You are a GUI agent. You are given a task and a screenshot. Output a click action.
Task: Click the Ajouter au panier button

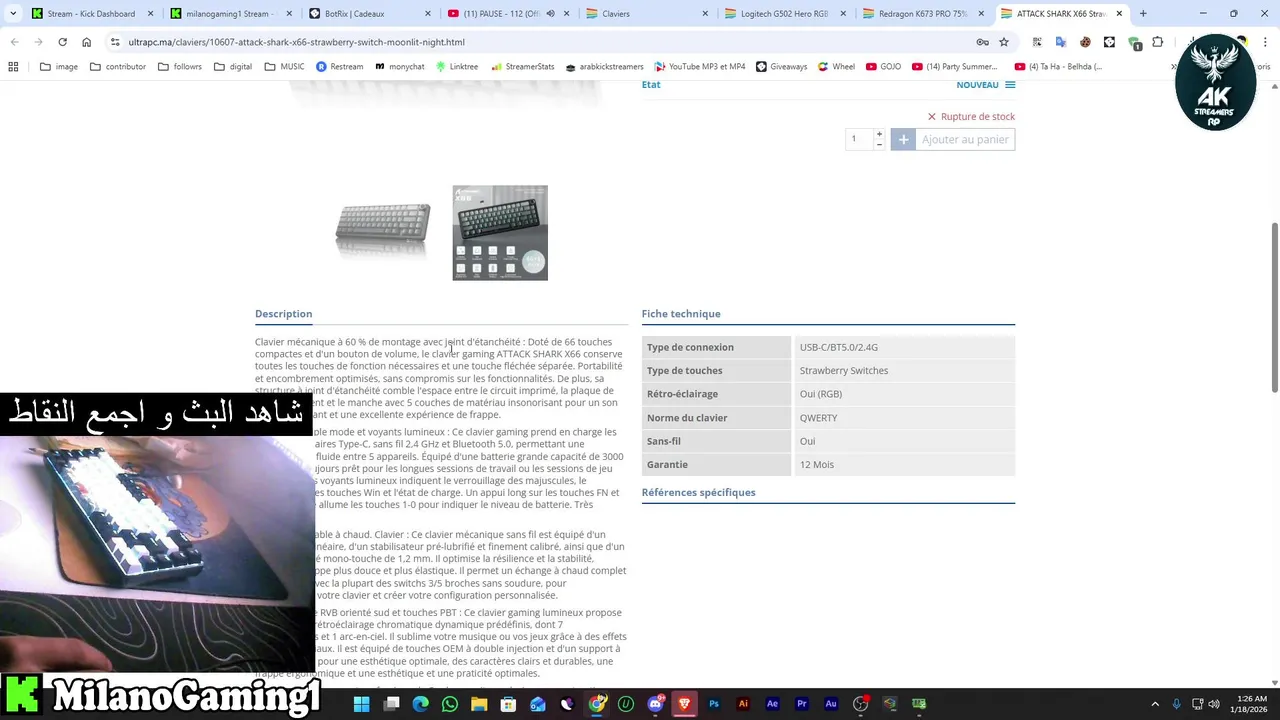(x=953, y=139)
